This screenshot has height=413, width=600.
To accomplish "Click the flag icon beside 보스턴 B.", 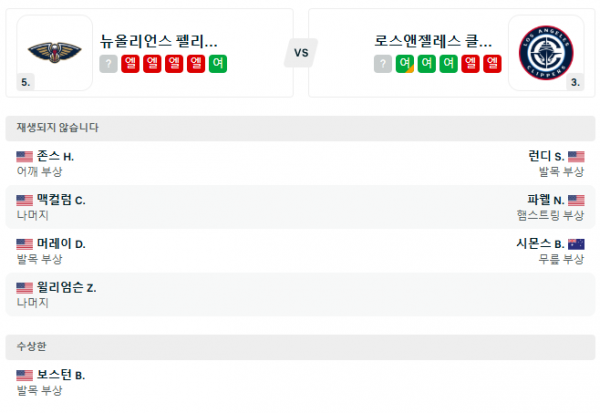I will (x=25, y=375).
